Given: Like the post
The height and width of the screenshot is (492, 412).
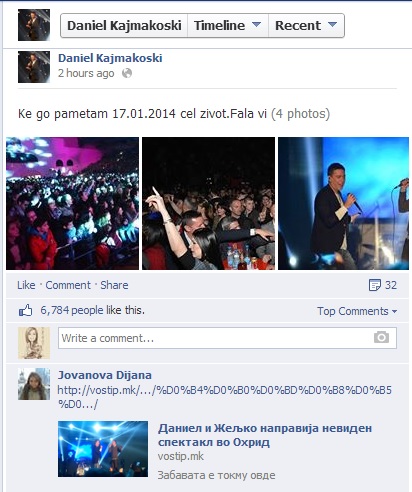Looking at the screenshot, I should click(26, 285).
